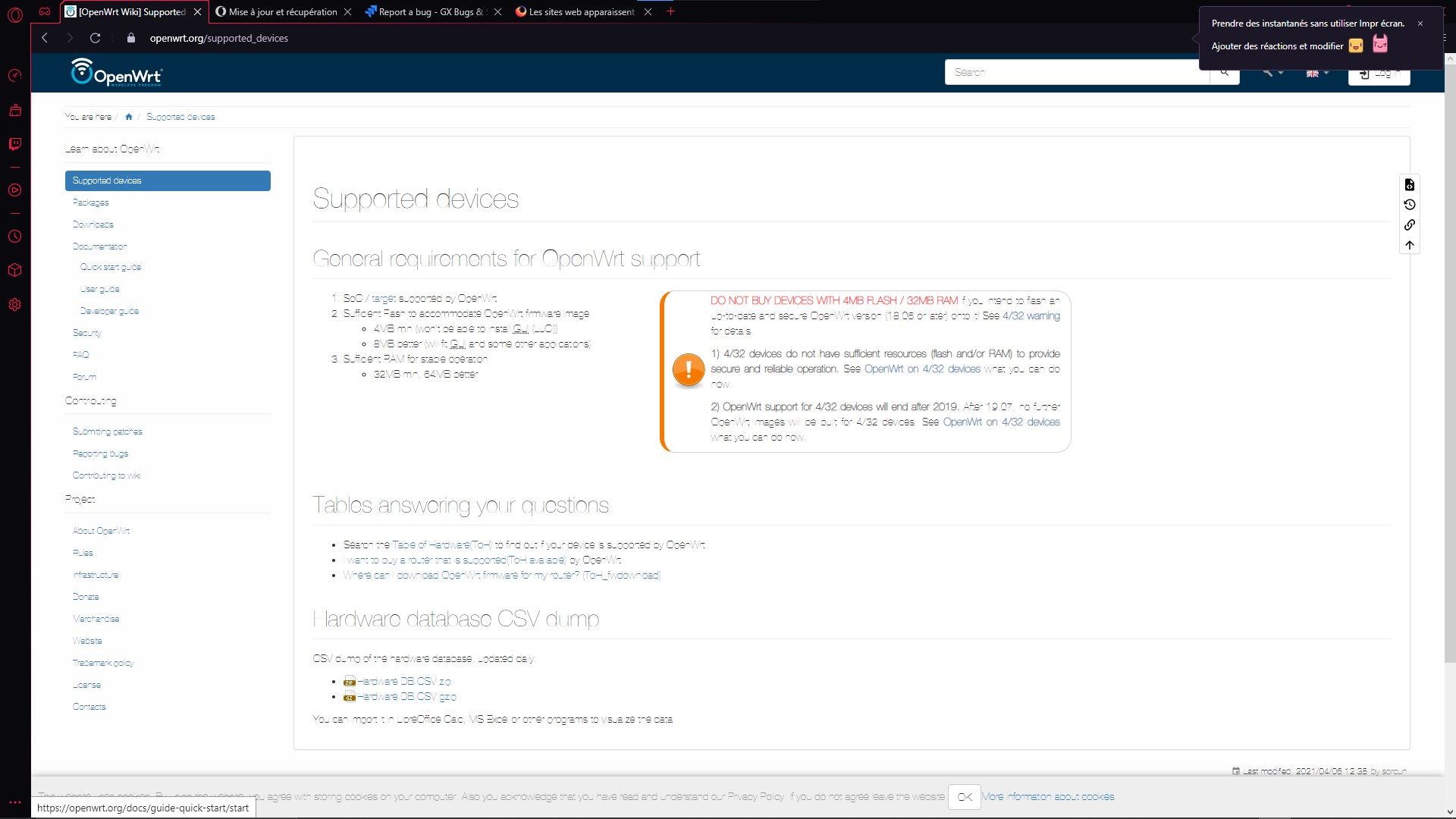1456x819 pixels.
Task: Open Table of Hardware (ToH) link
Action: 441,544
